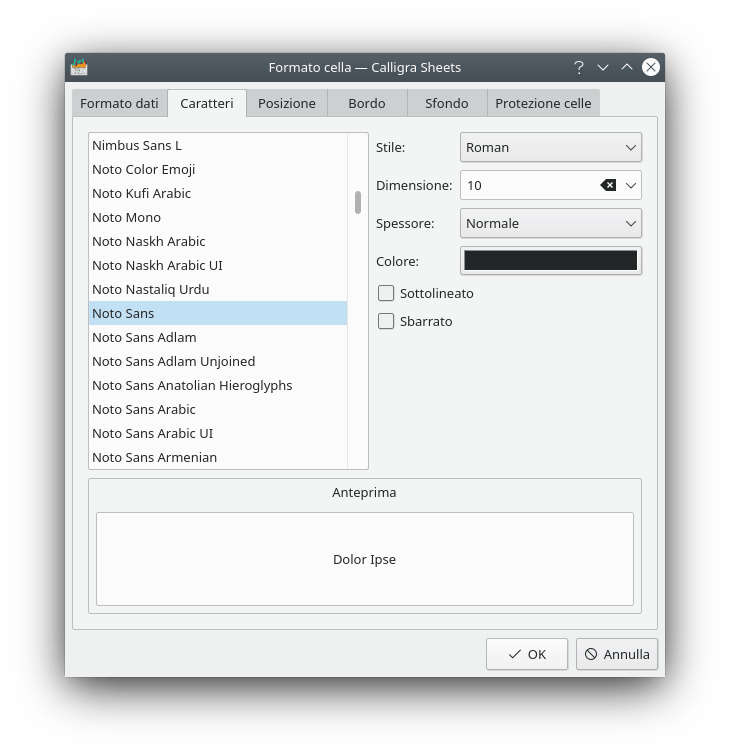Close the Formato cella dialog
Image resolution: width=730 pixels, height=754 pixels.
tap(651, 67)
